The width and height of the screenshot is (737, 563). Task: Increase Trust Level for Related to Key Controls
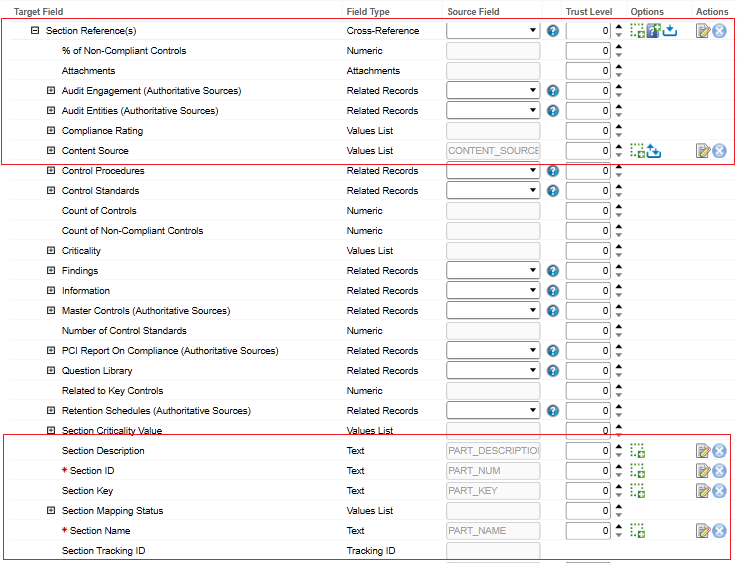(x=619, y=387)
